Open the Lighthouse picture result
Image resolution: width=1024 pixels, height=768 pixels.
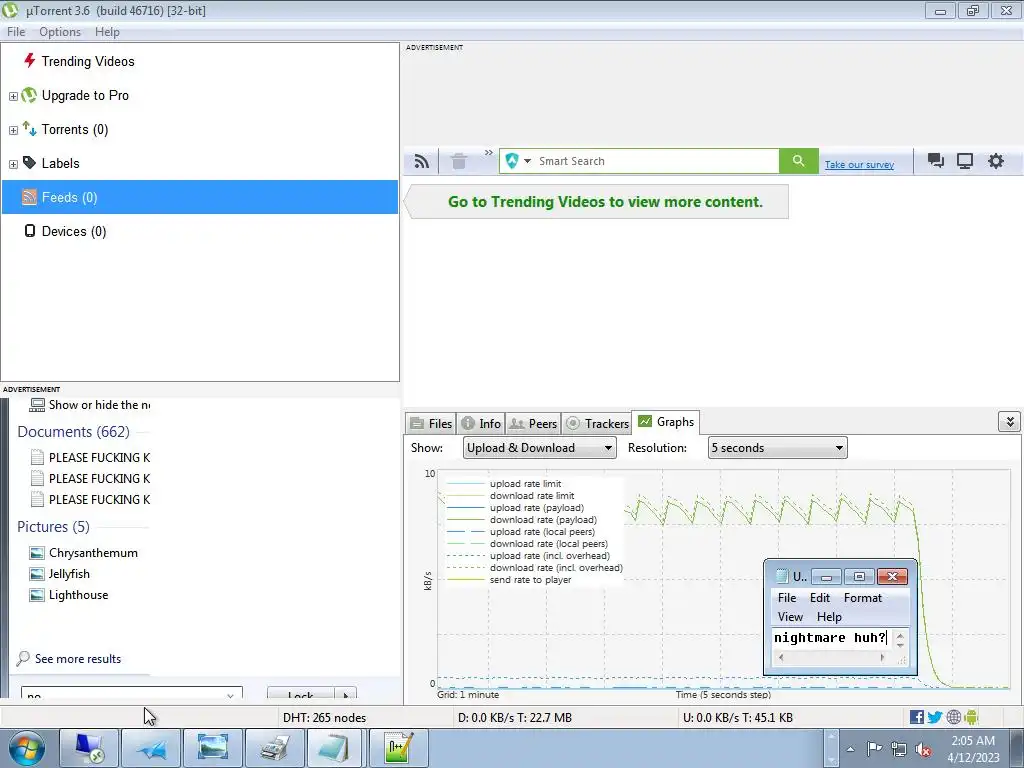point(69,595)
